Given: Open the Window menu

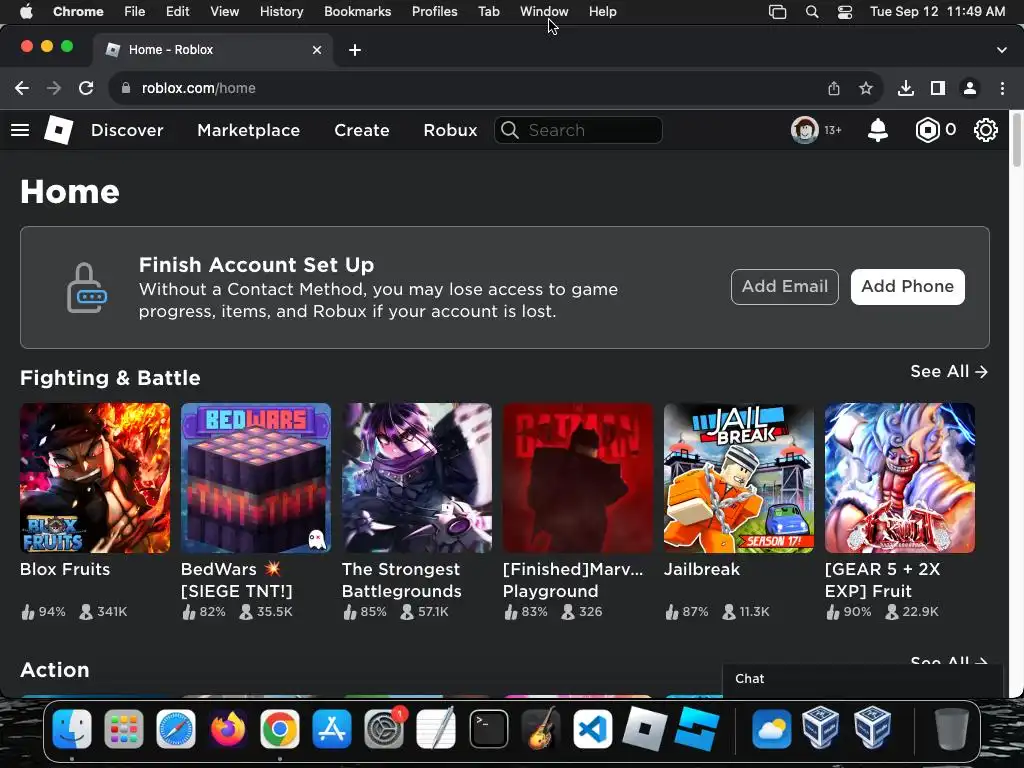Looking at the screenshot, I should point(544,12).
